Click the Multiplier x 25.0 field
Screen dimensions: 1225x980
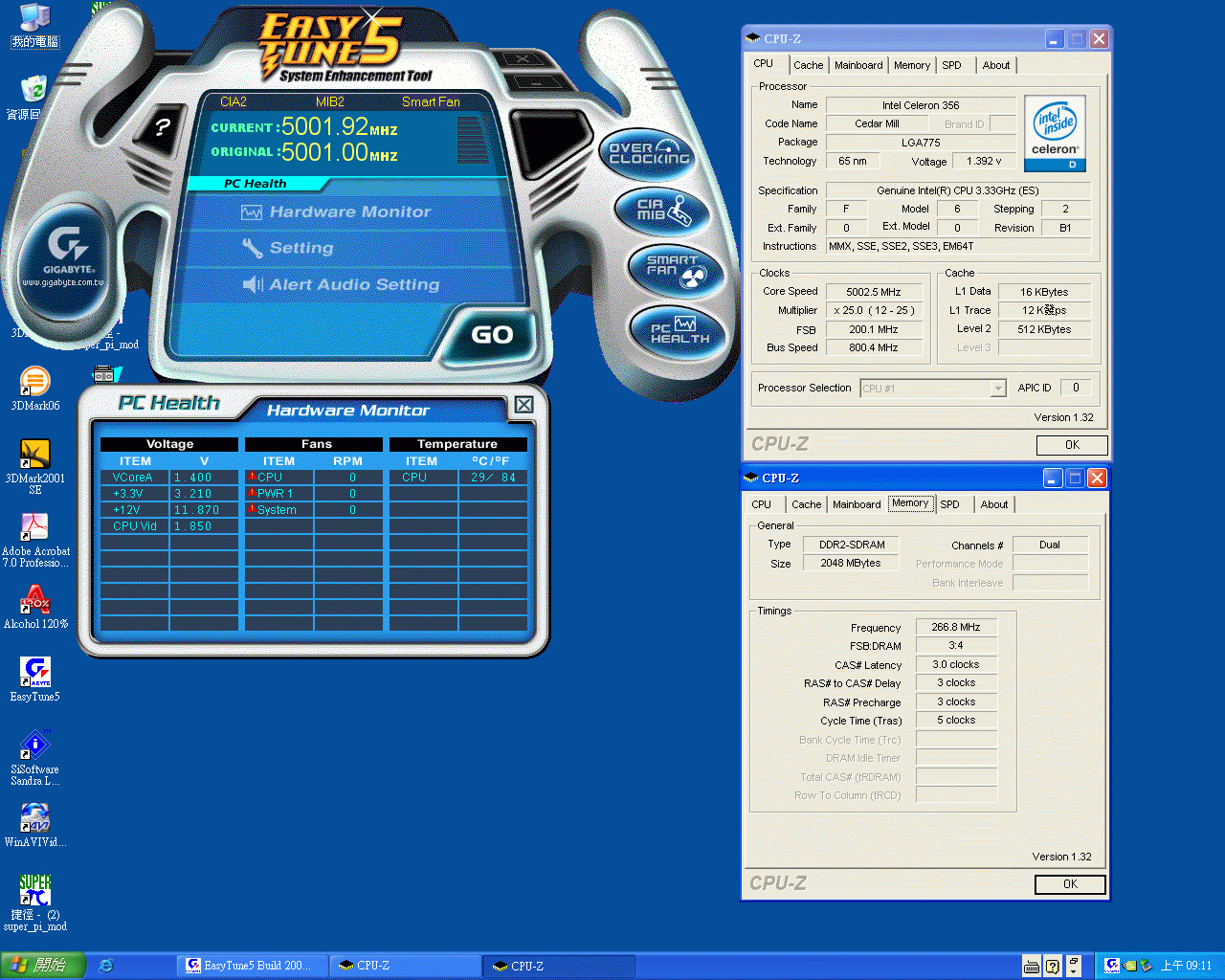874,310
